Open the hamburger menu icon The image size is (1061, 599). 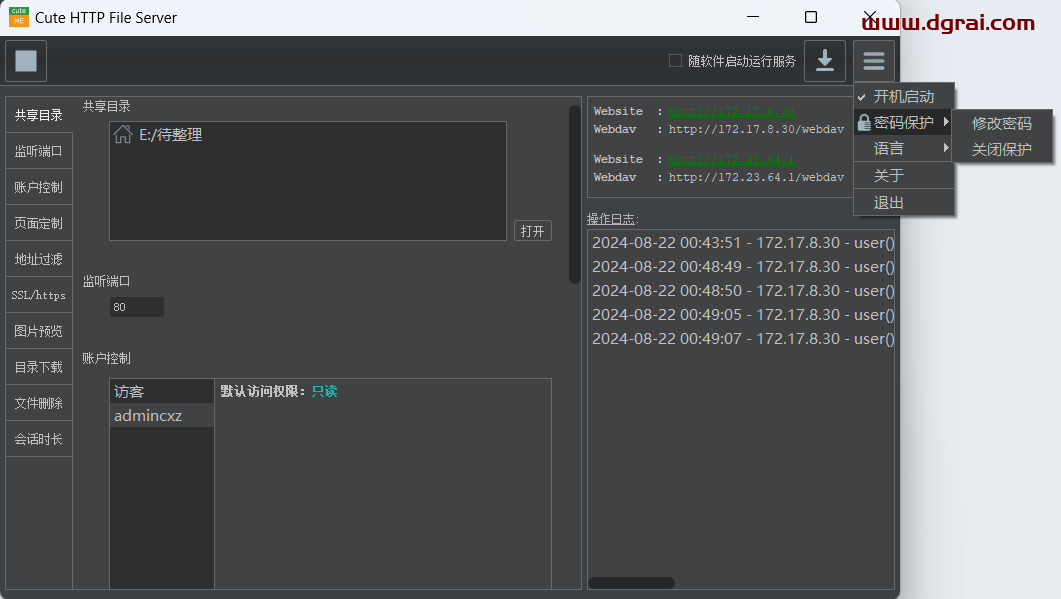point(874,61)
